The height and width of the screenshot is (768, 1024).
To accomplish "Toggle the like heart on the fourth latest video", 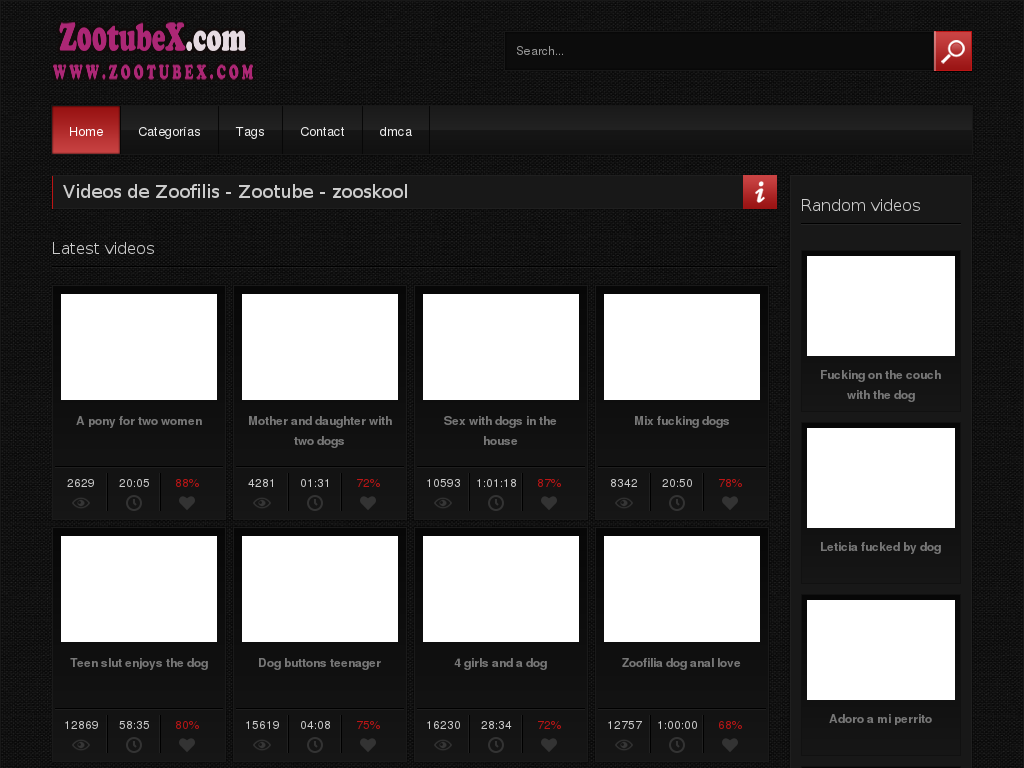I will click(x=730, y=503).
